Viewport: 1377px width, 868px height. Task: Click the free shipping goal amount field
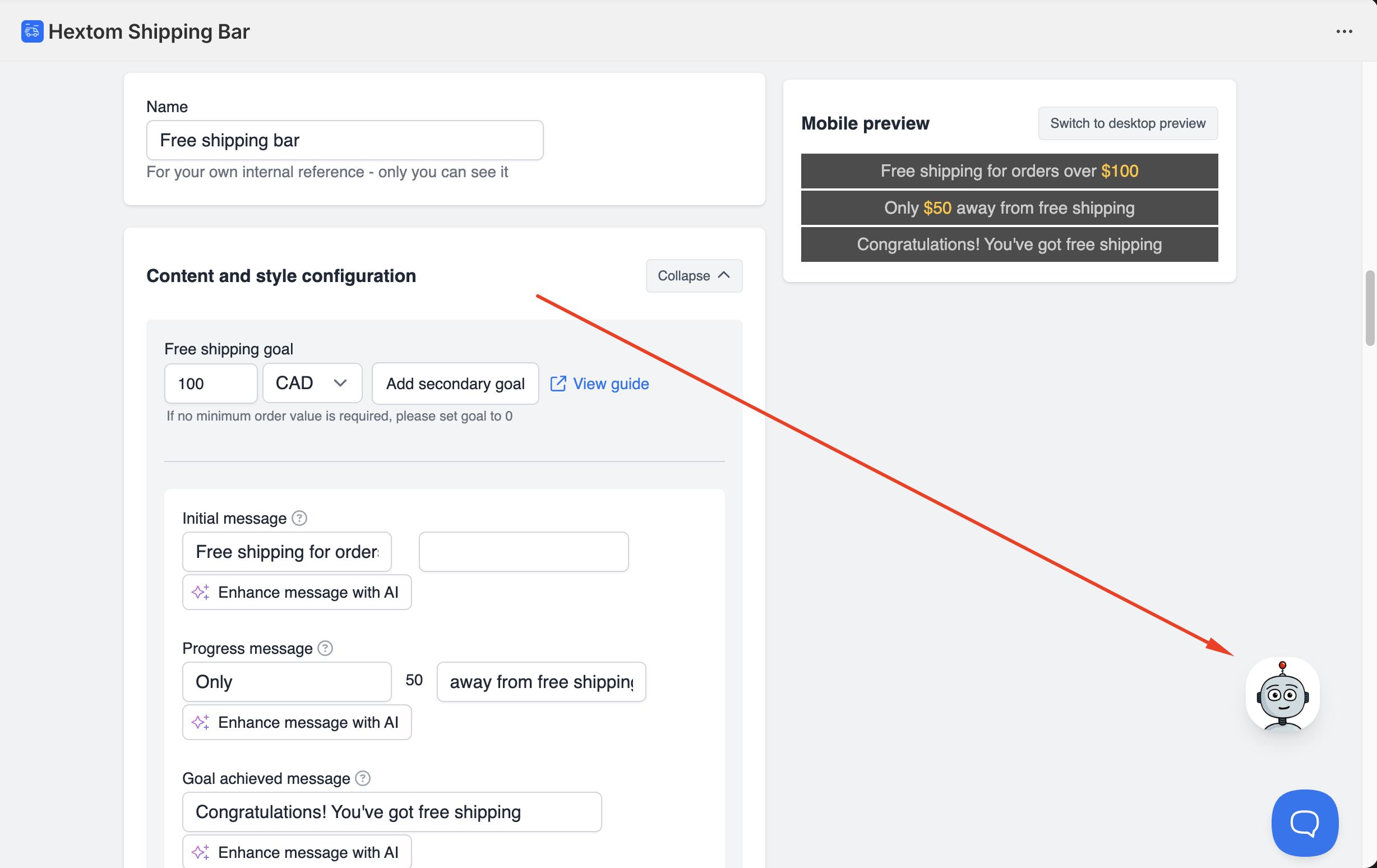(210, 384)
